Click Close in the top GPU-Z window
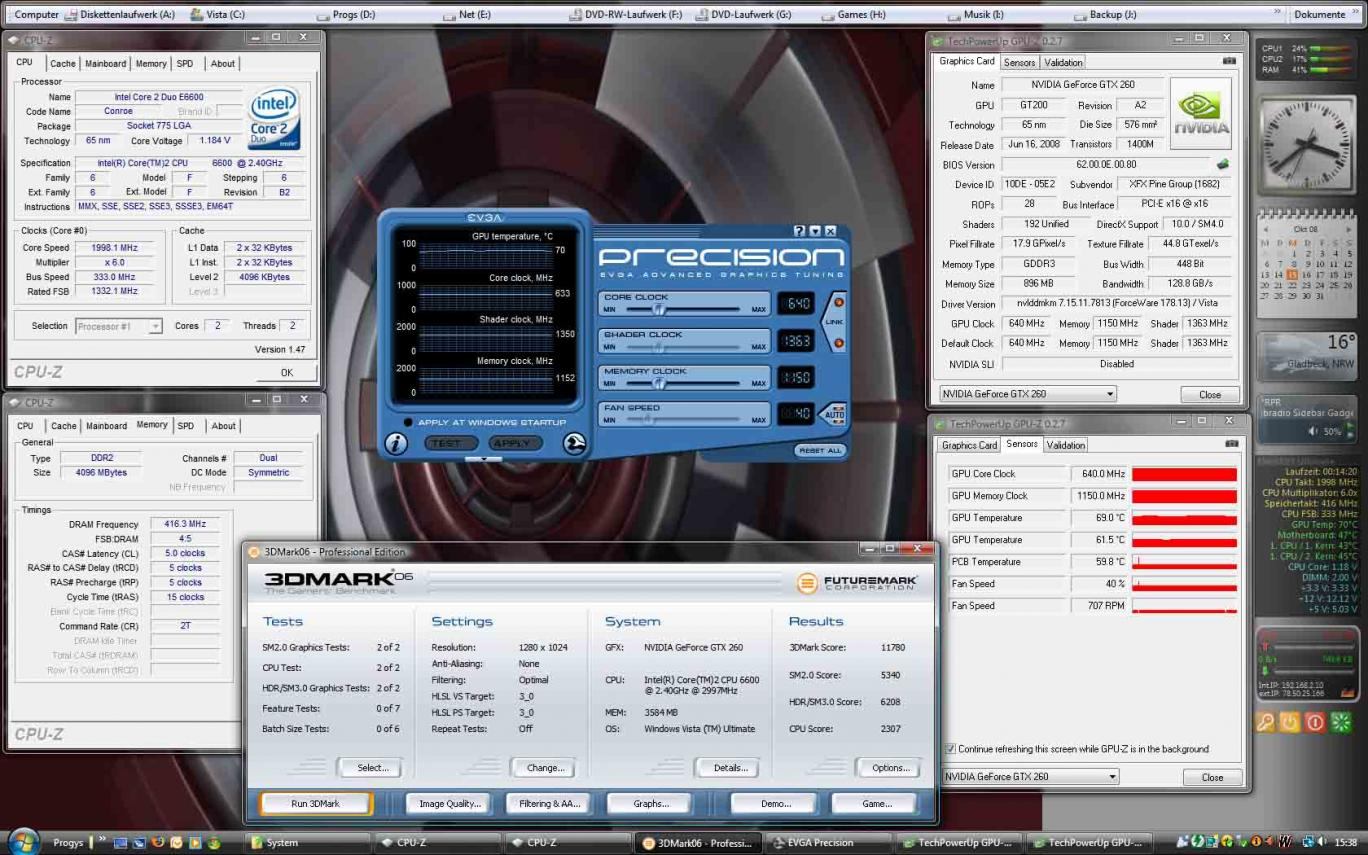1368x855 pixels. (1210, 394)
